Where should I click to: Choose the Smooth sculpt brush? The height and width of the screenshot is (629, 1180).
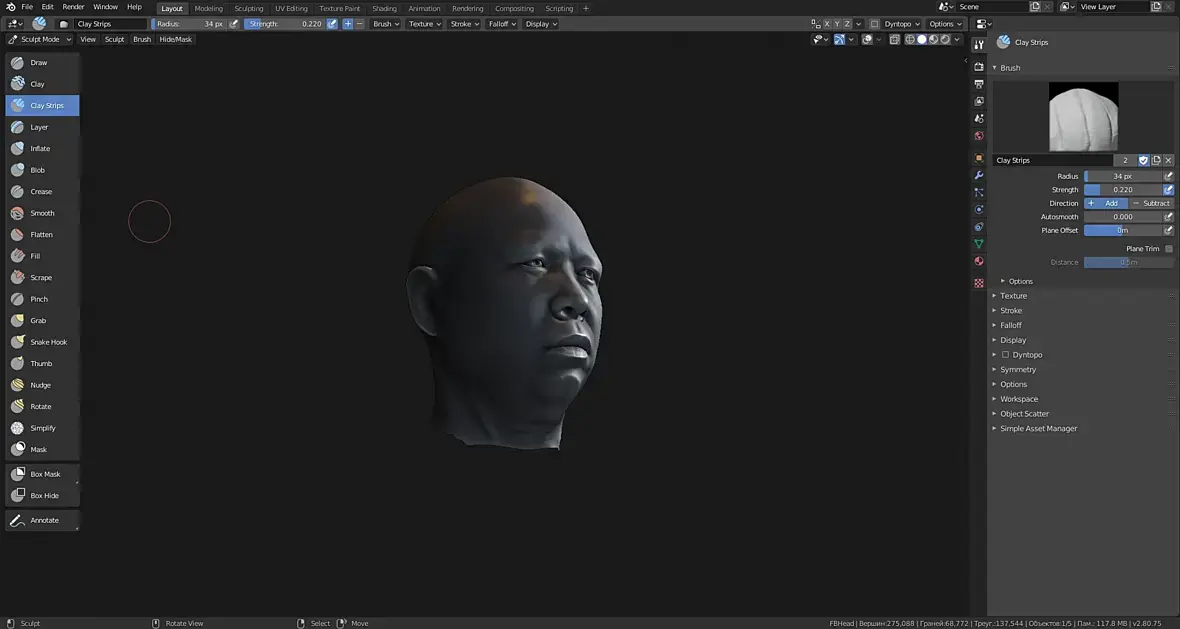tap(41, 213)
